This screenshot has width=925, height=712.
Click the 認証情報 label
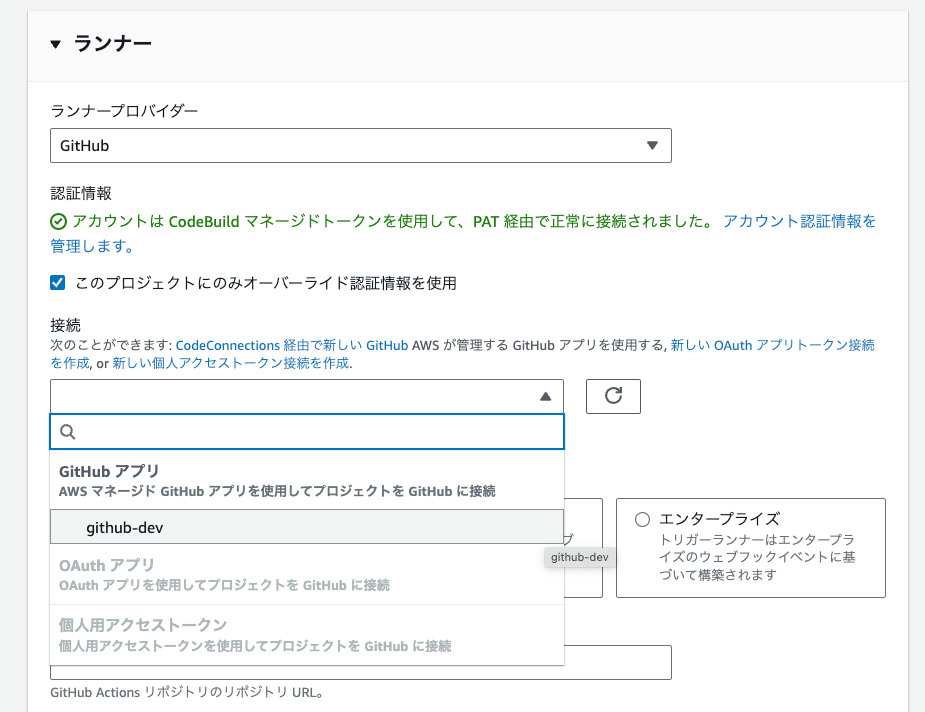coord(81,193)
